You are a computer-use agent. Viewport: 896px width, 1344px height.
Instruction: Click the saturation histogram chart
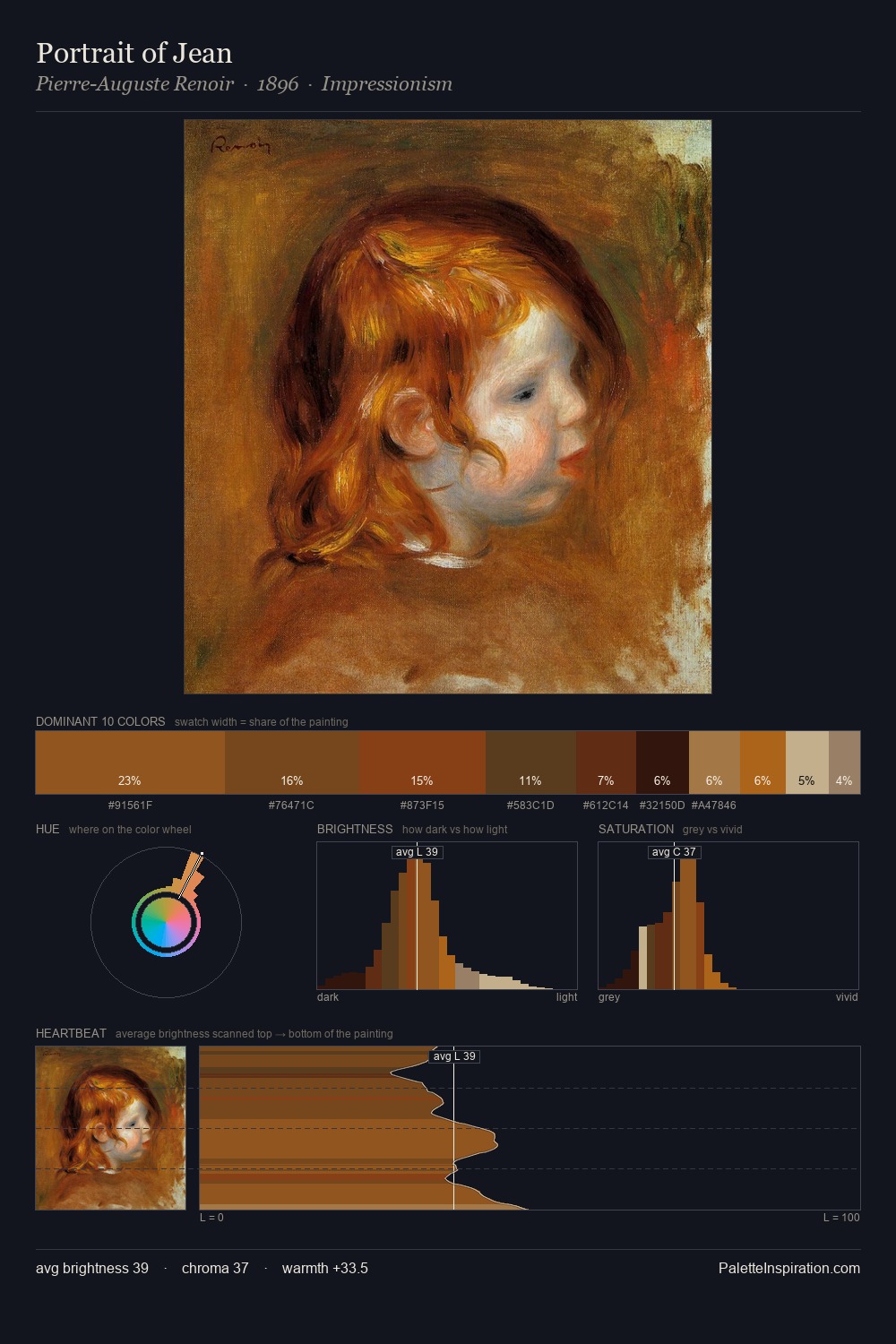click(x=728, y=916)
